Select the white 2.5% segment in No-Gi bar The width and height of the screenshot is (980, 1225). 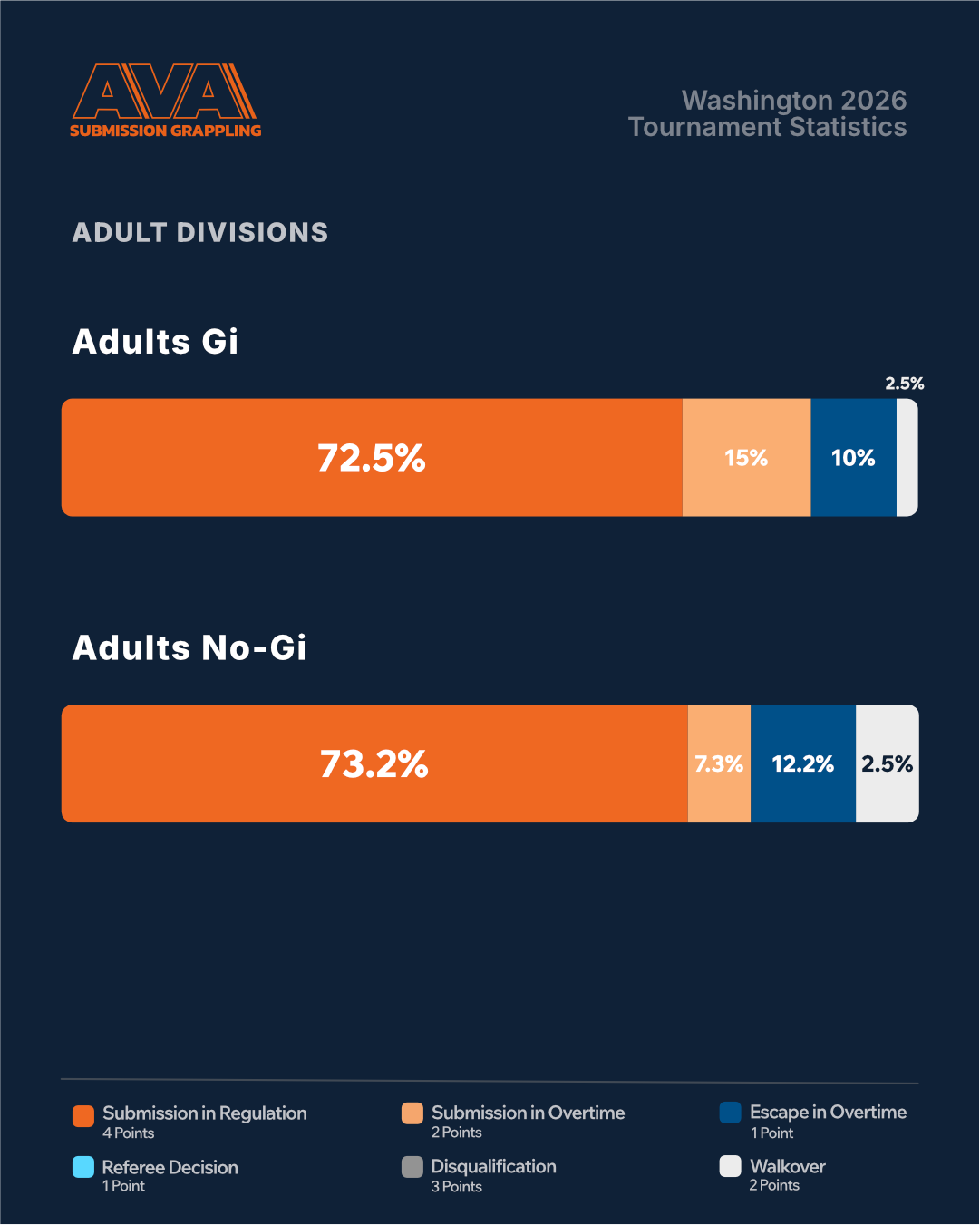point(888,763)
